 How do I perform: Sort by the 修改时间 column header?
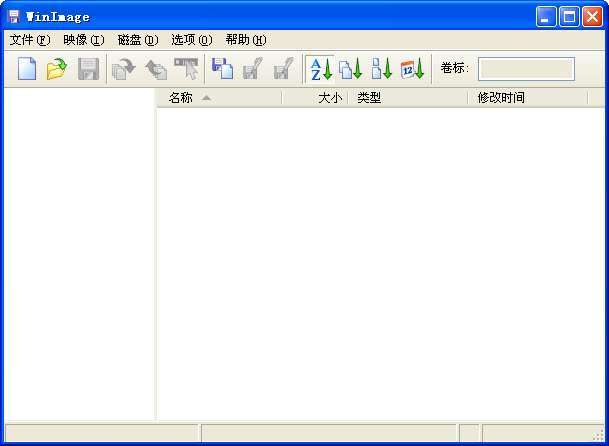pos(528,98)
